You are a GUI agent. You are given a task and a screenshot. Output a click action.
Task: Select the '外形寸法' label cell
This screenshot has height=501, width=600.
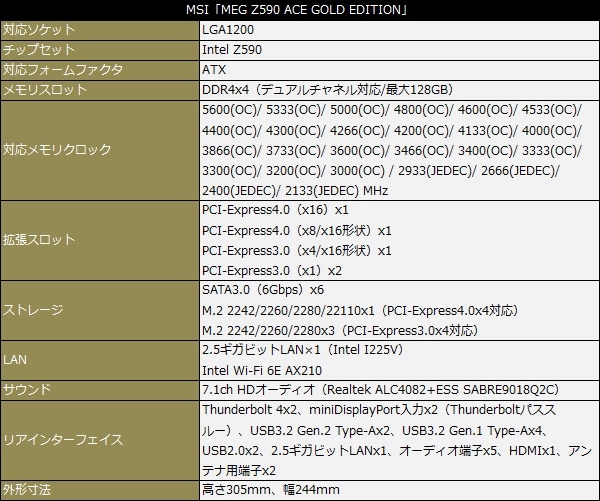tap(99, 490)
